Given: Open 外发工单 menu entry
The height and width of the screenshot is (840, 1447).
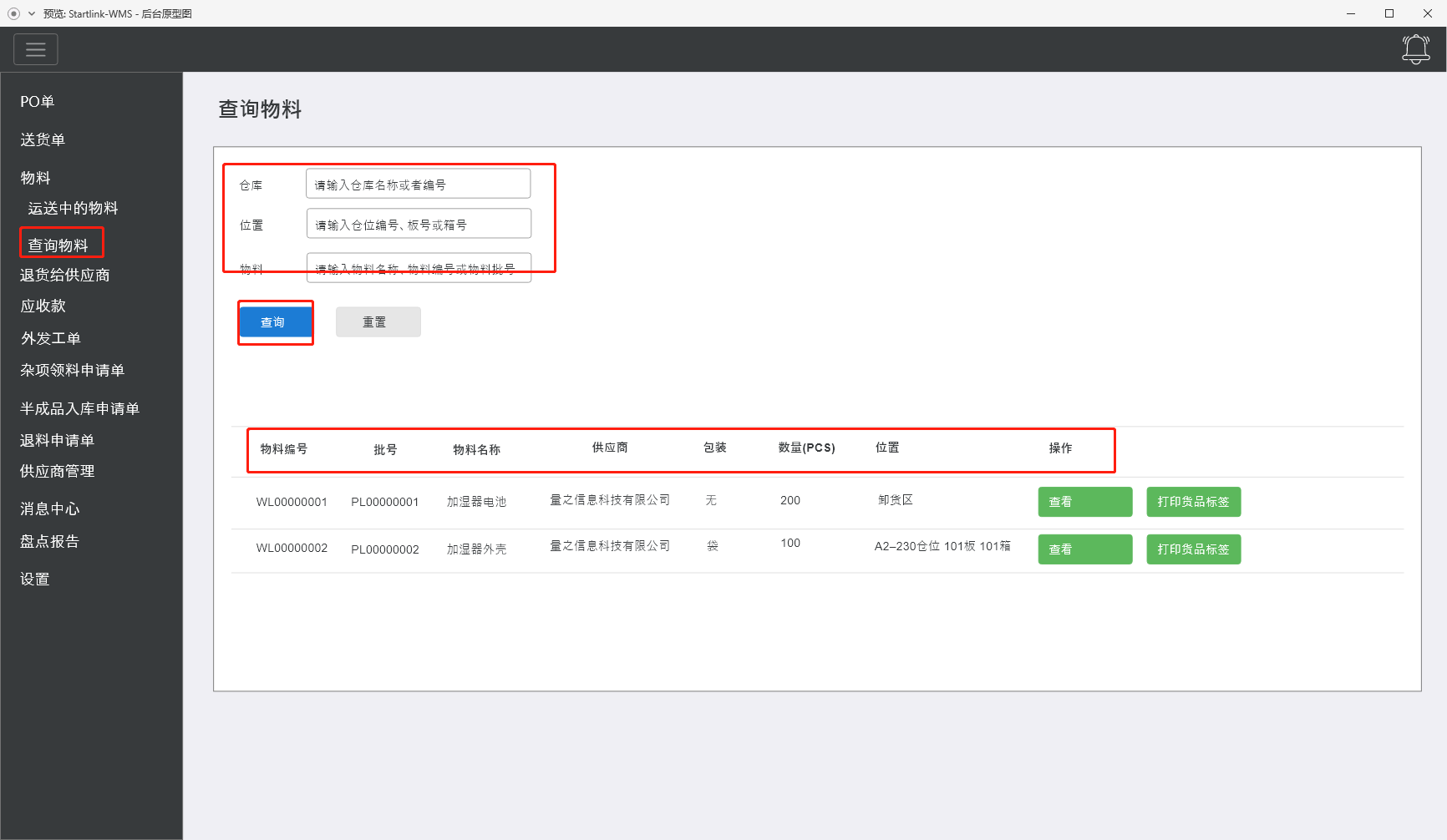Looking at the screenshot, I should 51,338.
